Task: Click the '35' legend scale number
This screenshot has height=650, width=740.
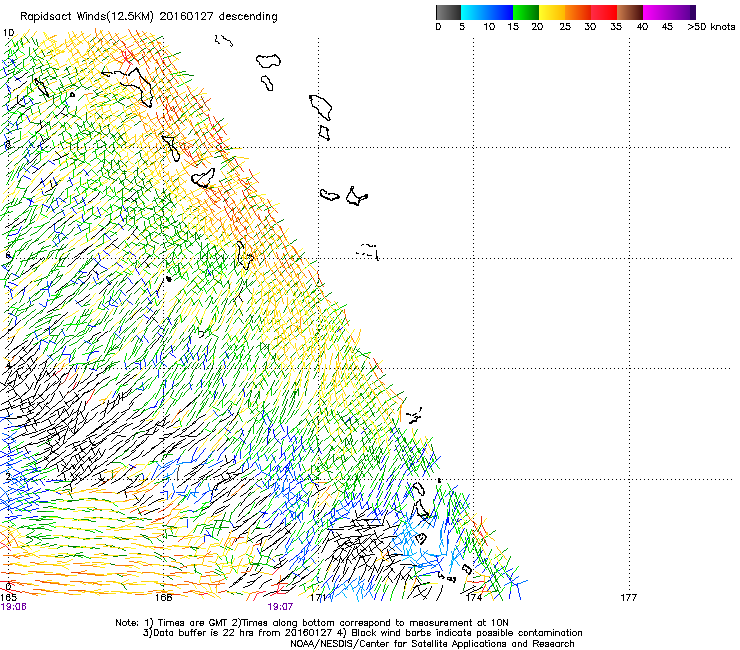Action: (x=616, y=27)
